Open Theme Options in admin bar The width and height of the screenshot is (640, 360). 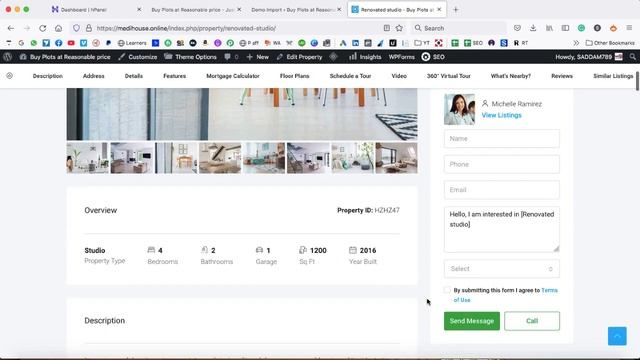(x=190, y=57)
